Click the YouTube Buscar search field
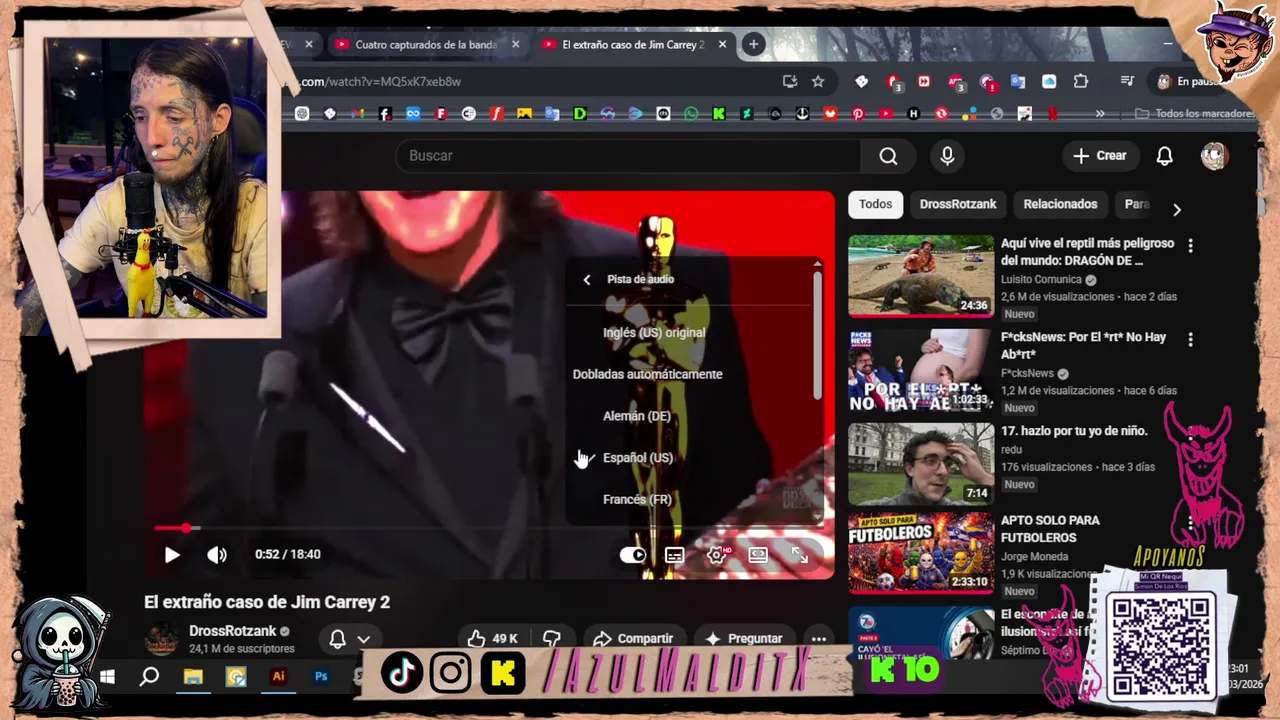The height and width of the screenshot is (720, 1280). (x=628, y=156)
